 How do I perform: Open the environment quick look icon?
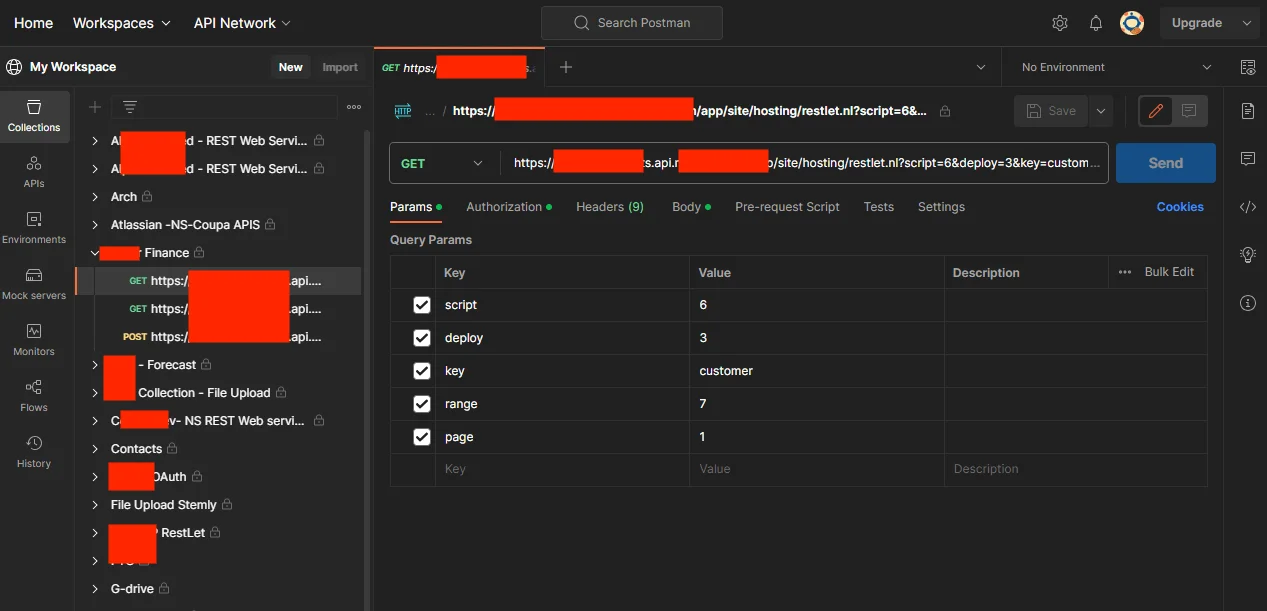click(x=1247, y=67)
